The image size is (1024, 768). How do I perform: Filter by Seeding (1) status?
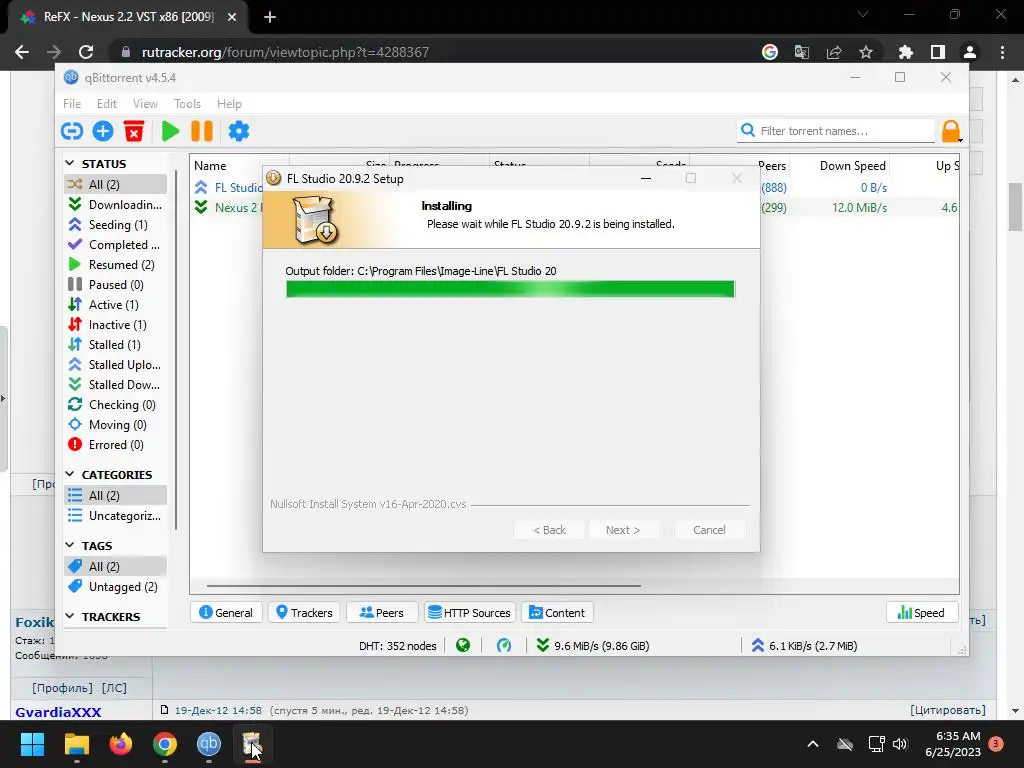point(116,225)
